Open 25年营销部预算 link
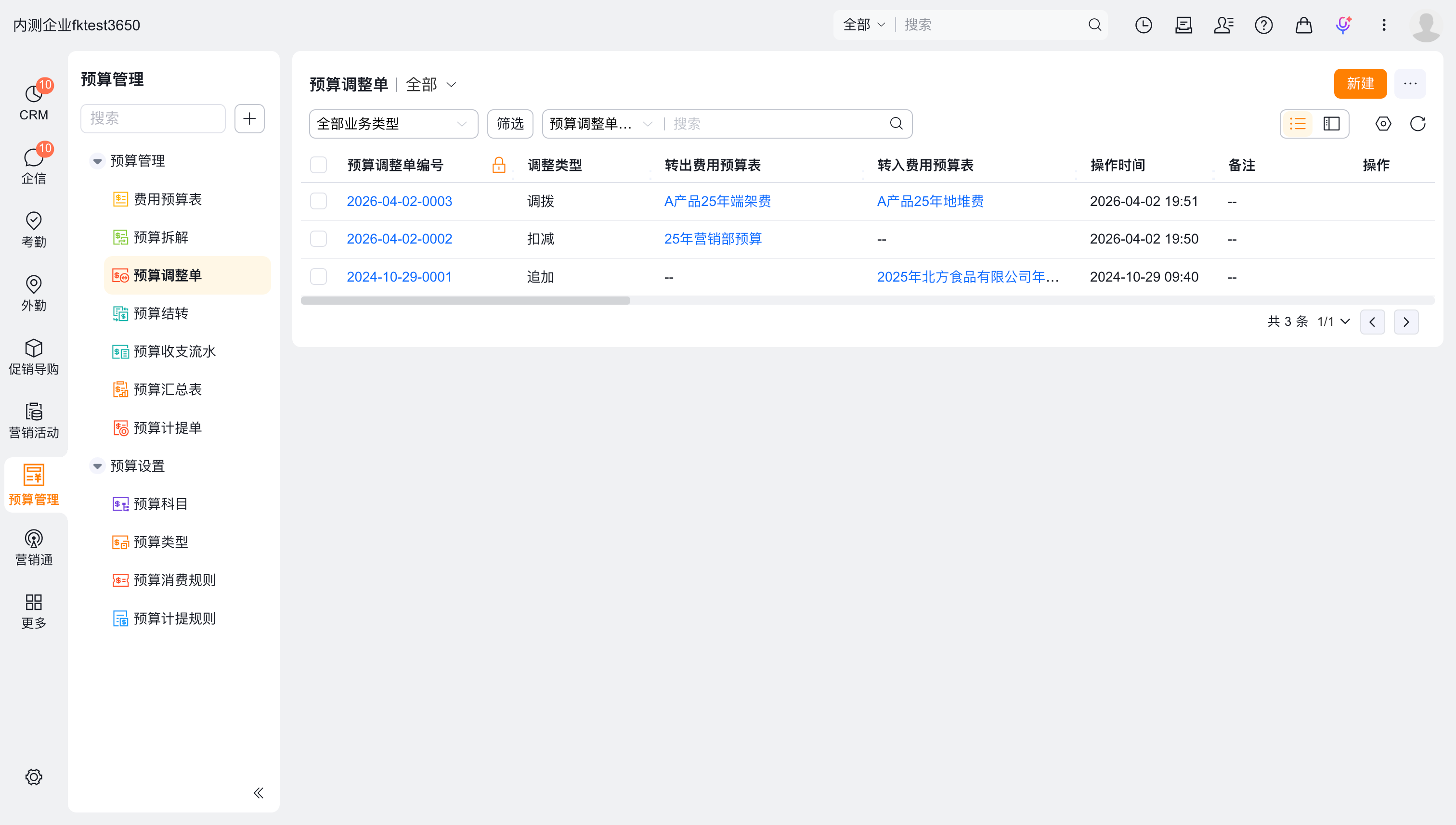Screen dimensions: 1456x825 point(713,239)
